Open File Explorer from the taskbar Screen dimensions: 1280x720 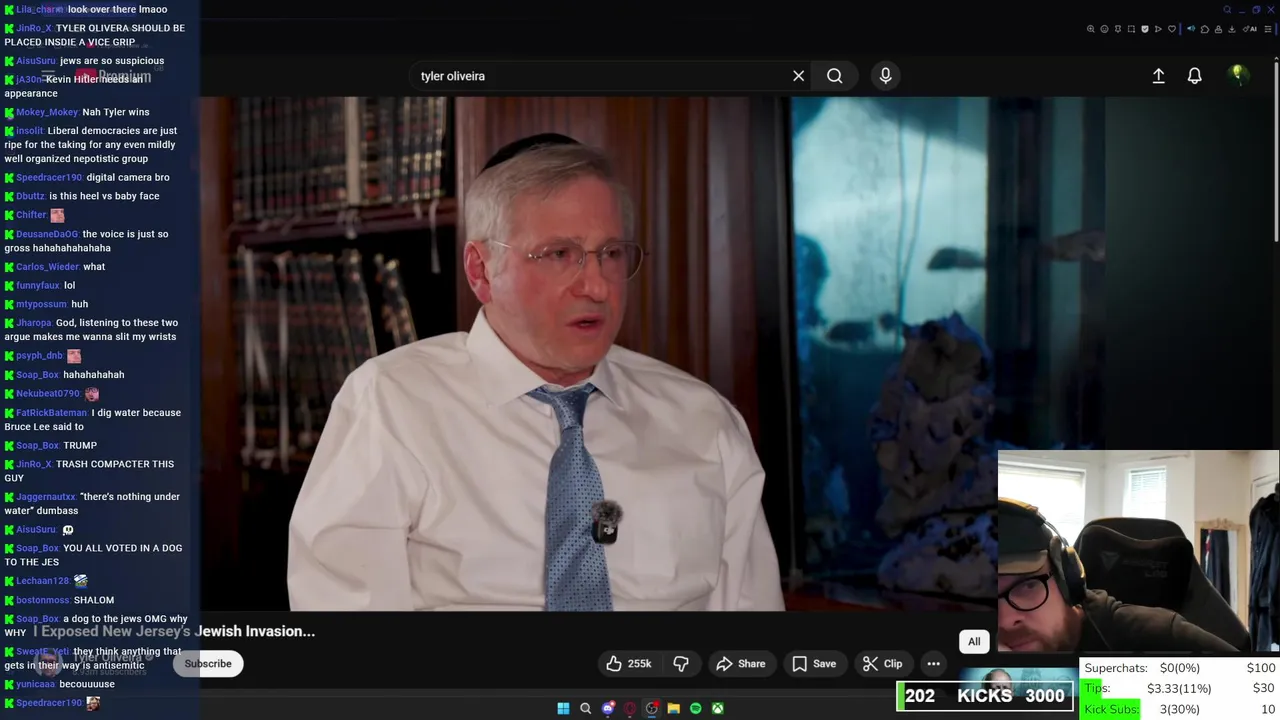click(673, 709)
